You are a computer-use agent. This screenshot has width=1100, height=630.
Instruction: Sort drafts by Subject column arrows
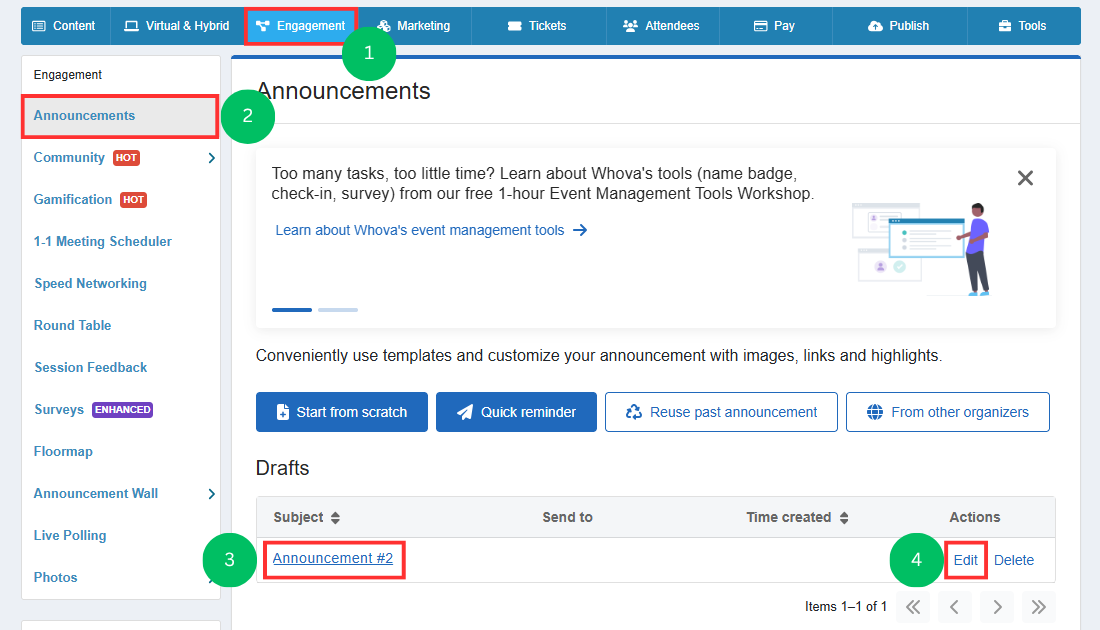pos(335,518)
